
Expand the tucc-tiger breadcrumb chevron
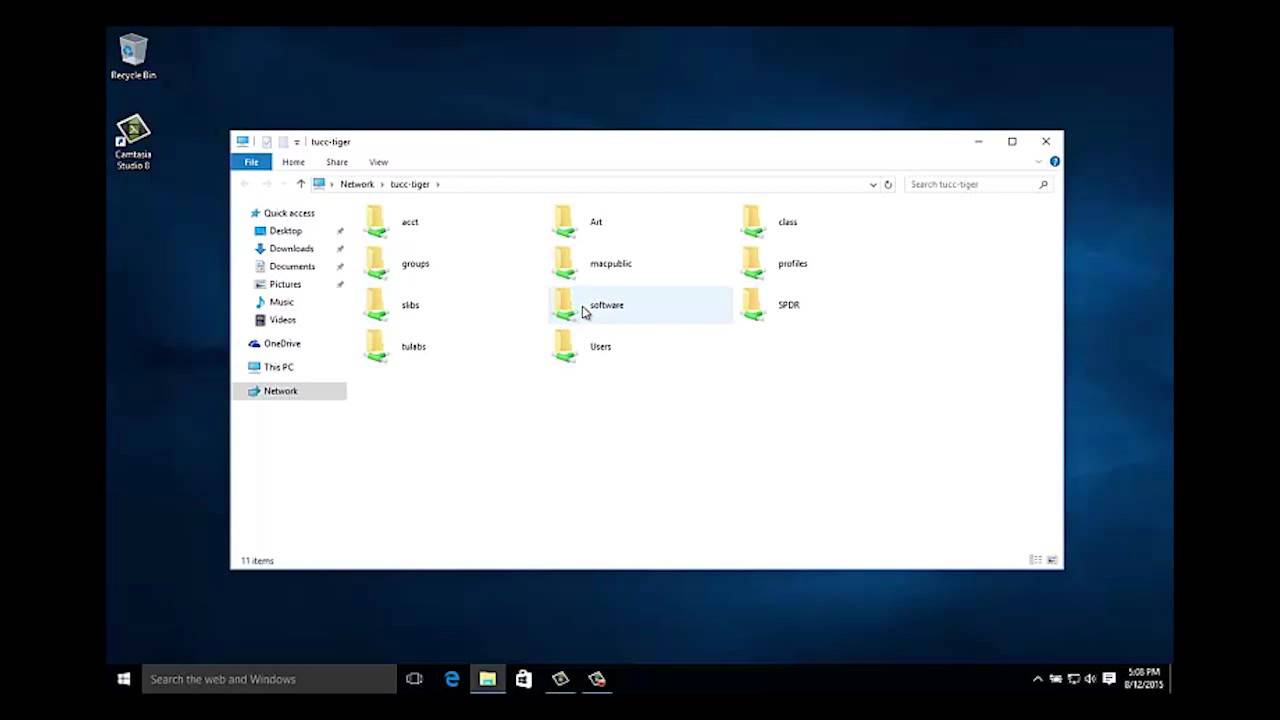click(438, 184)
